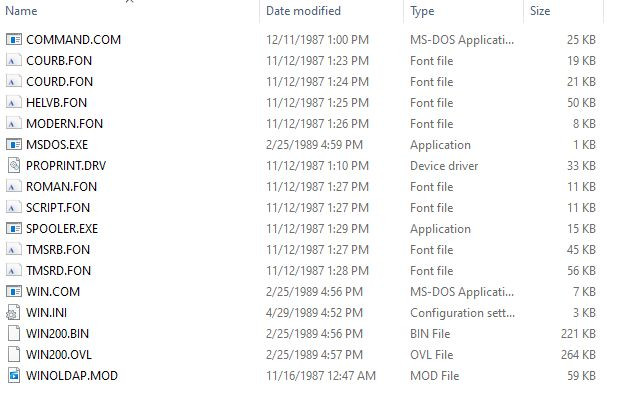Select the SPOOLER.EXE application icon
Image resolution: width=622 pixels, height=402 pixels.
13,229
